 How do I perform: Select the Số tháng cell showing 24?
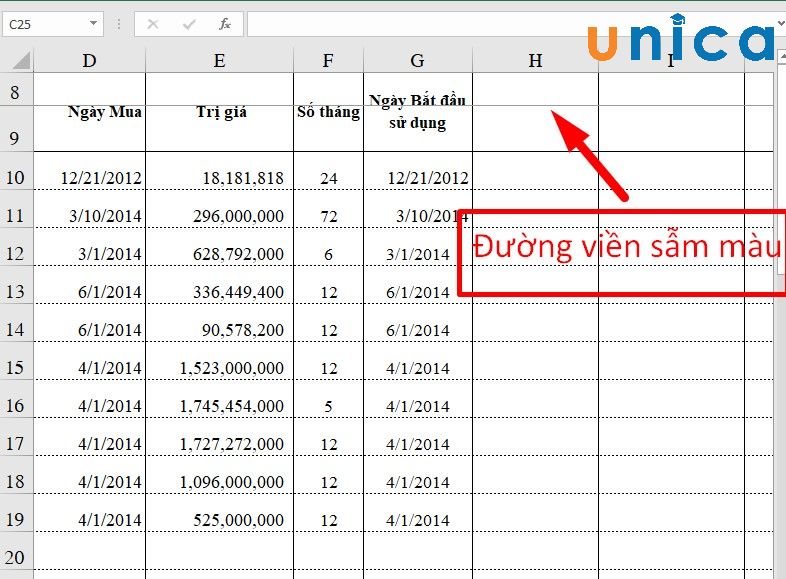(328, 171)
